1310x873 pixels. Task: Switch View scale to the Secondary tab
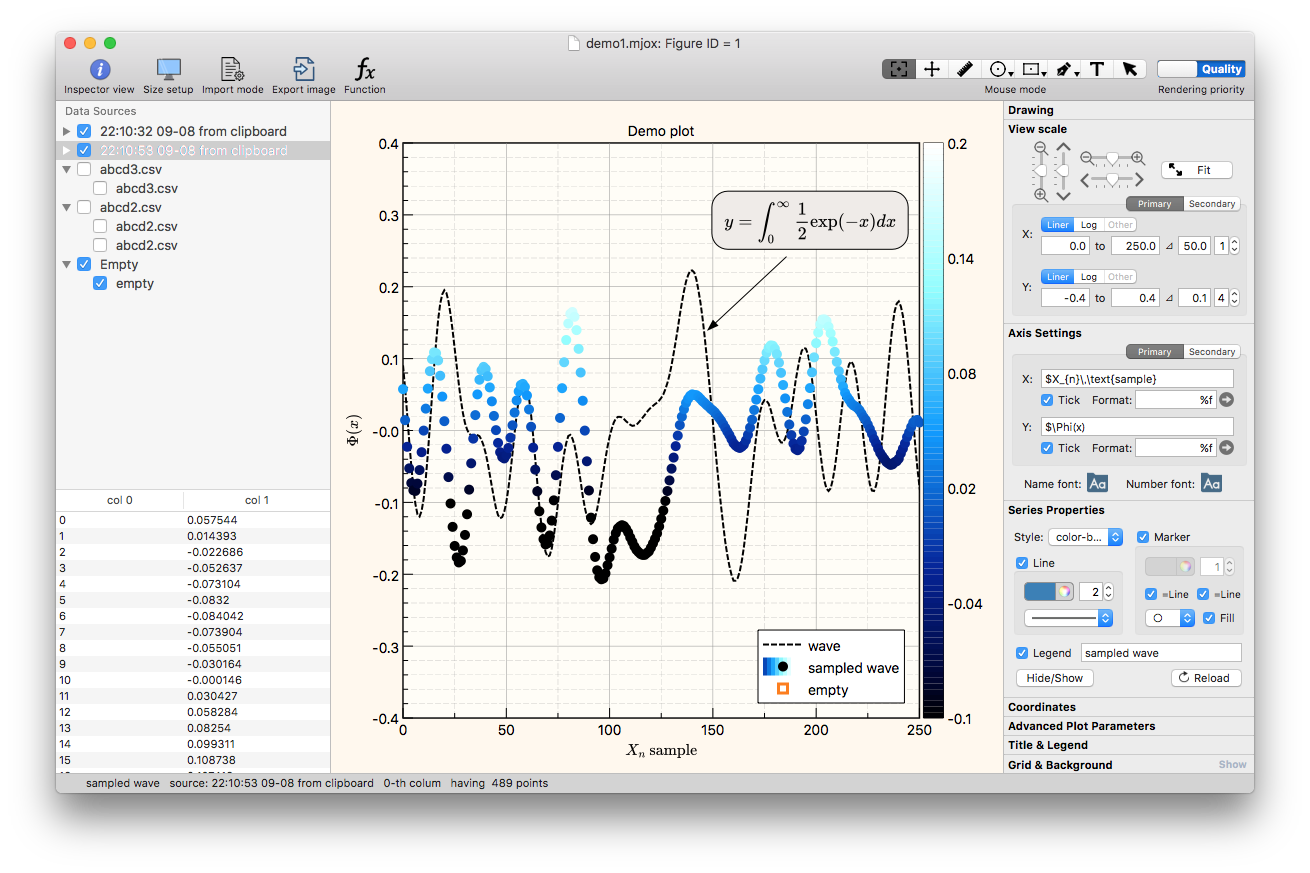click(x=1212, y=204)
